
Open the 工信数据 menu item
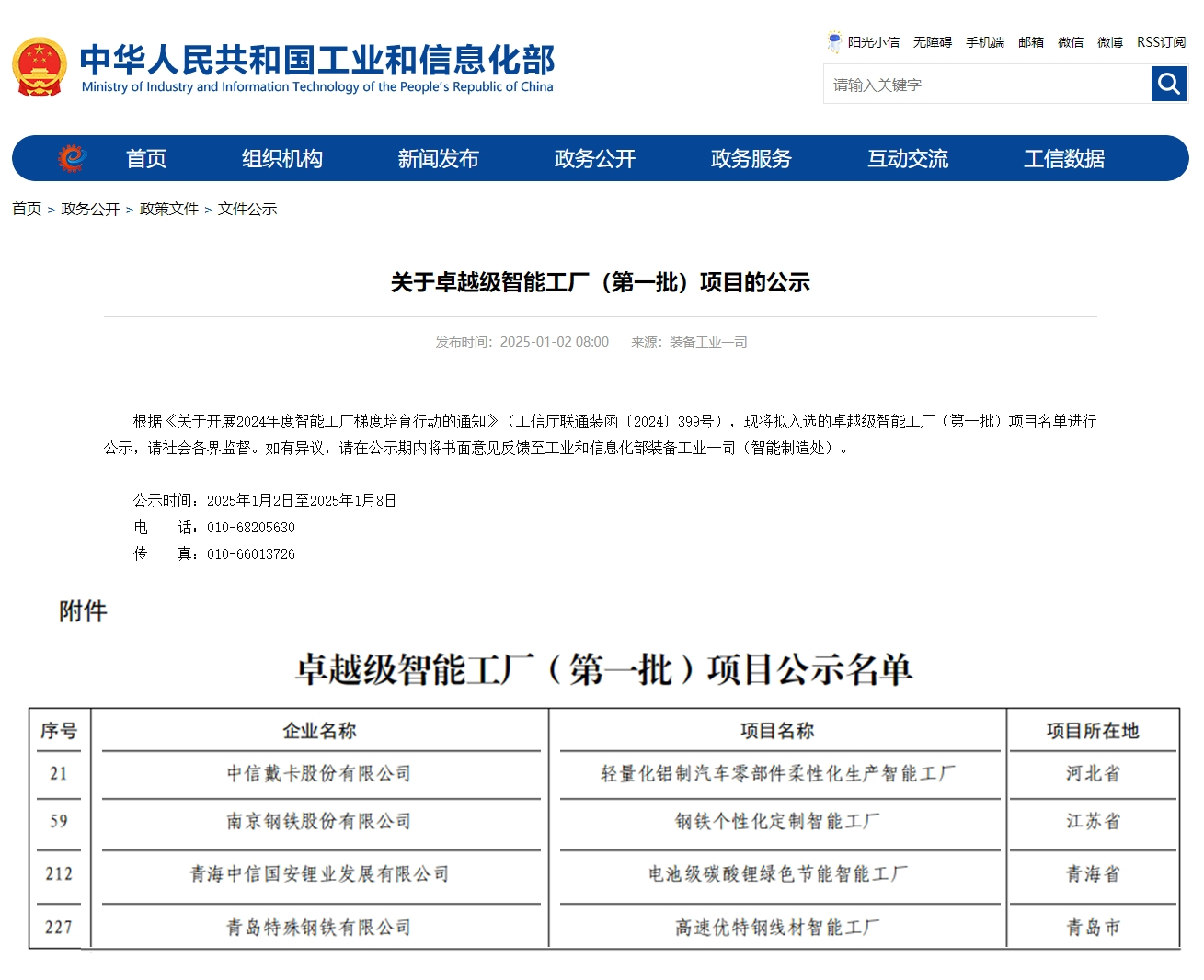(1063, 158)
